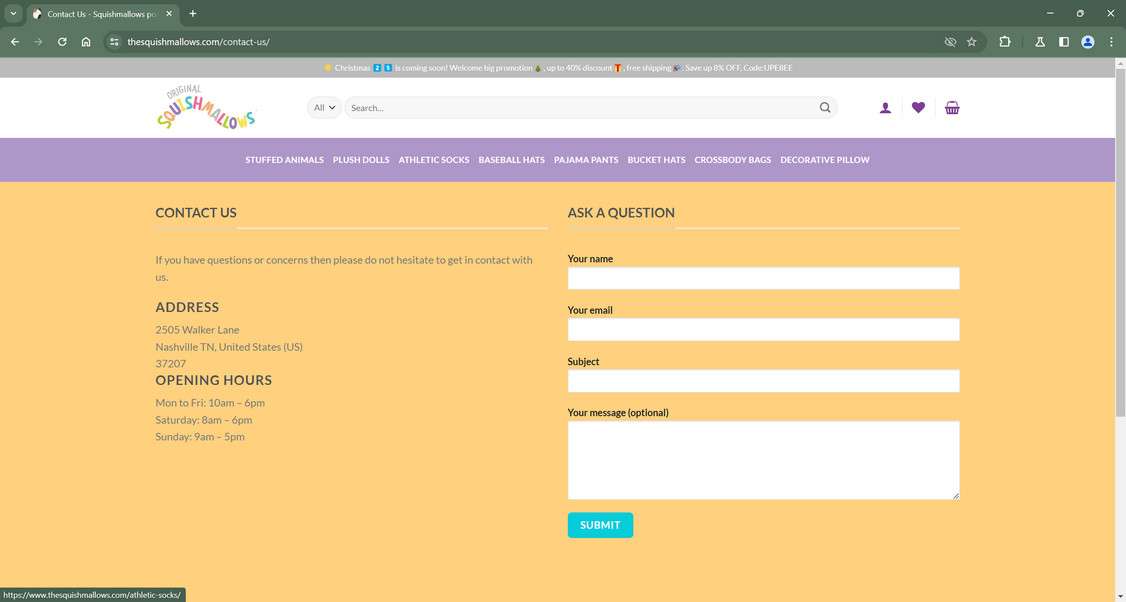This screenshot has width=1126, height=602.
Task: Click the search magnifier icon
Action: coord(825,108)
